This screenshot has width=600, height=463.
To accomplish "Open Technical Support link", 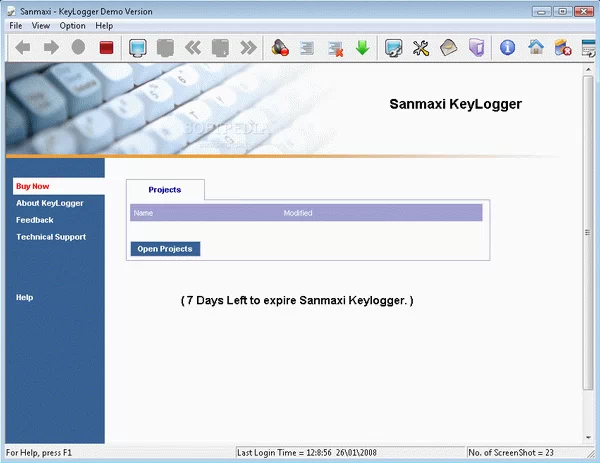I will pos(51,237).
